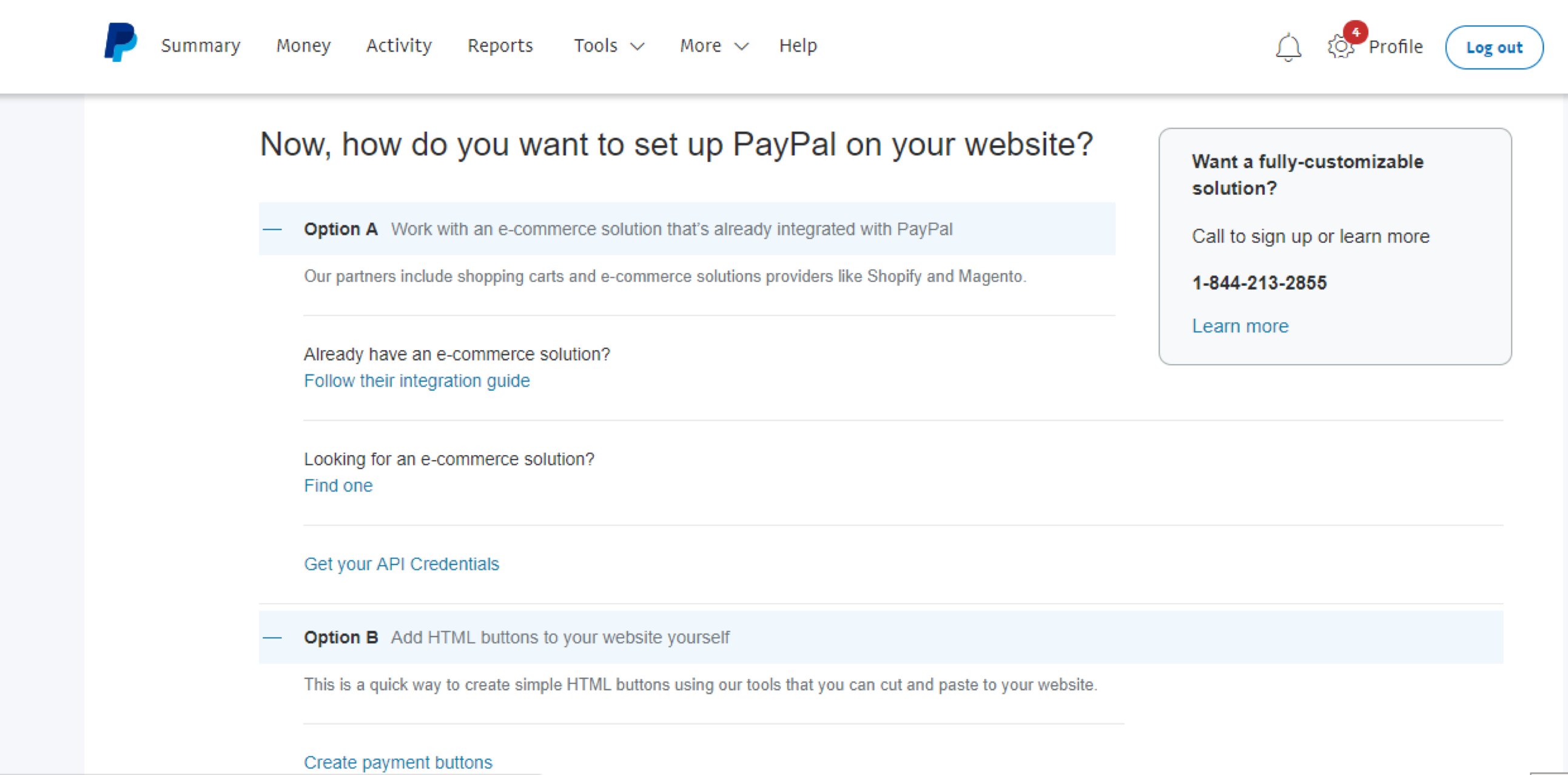Screen dimensions: 1568x775
Task: Expand the More dropdown menu
Action: 714,46
